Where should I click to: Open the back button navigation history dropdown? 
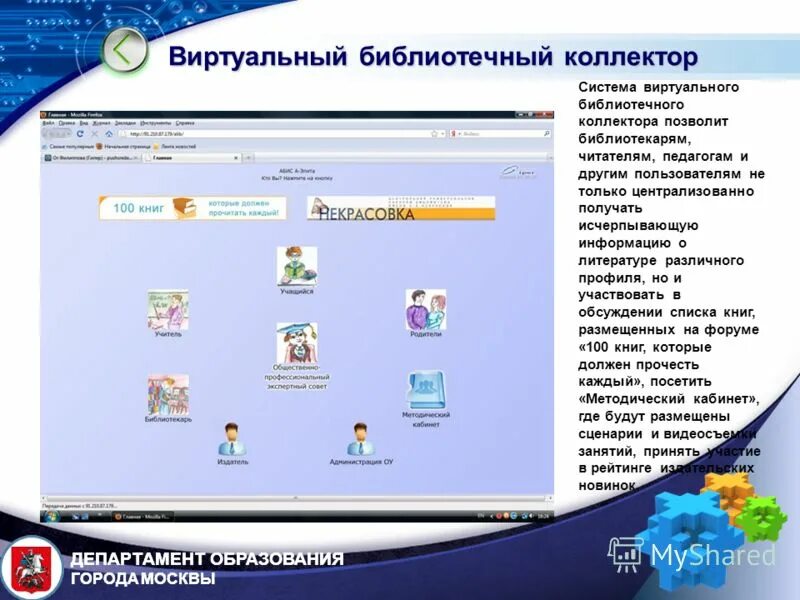tap(66, 133)
